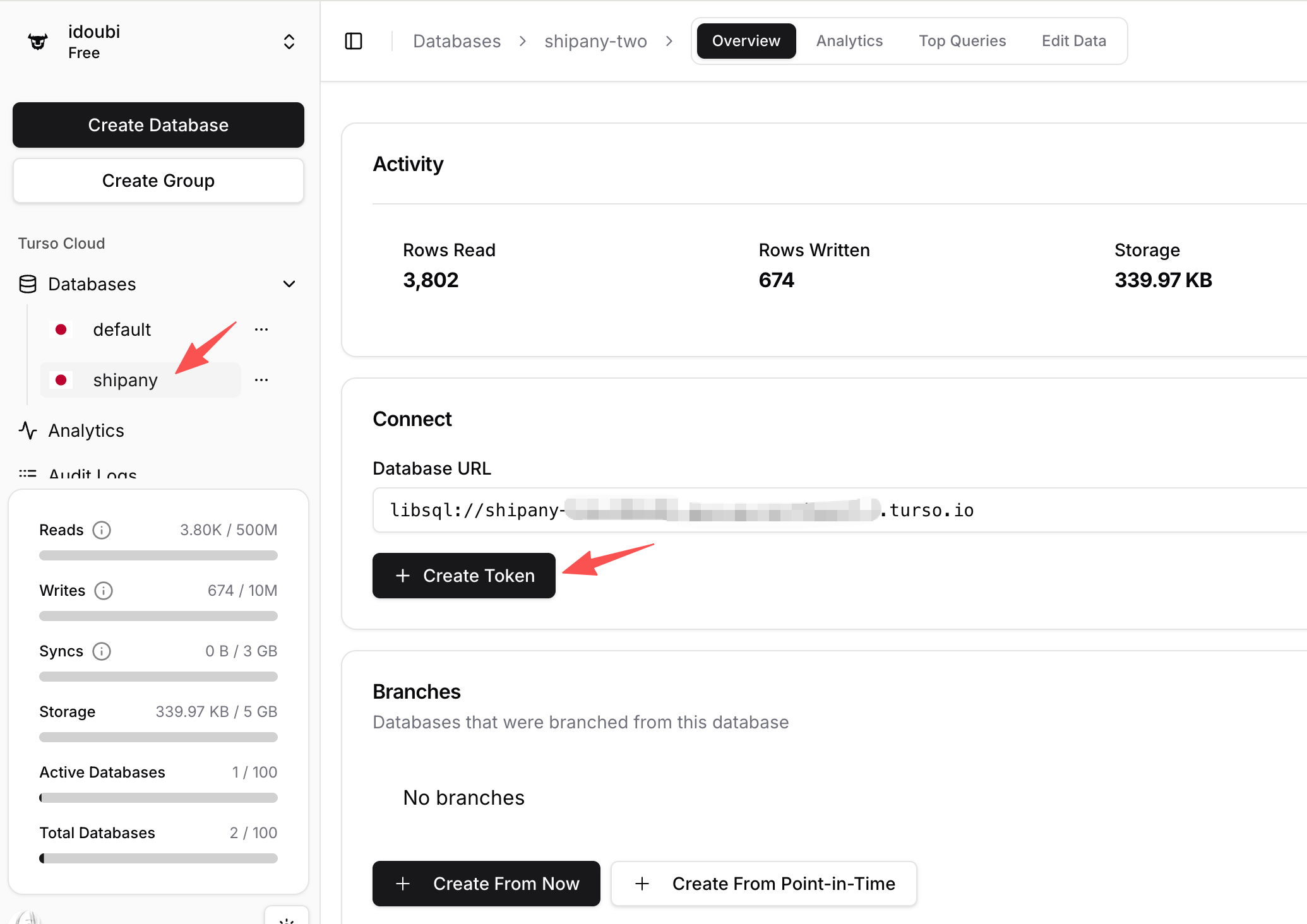The image size is (1307, 924).
Task: Switch to the Top Queries tab
Action: click(962, 41)
